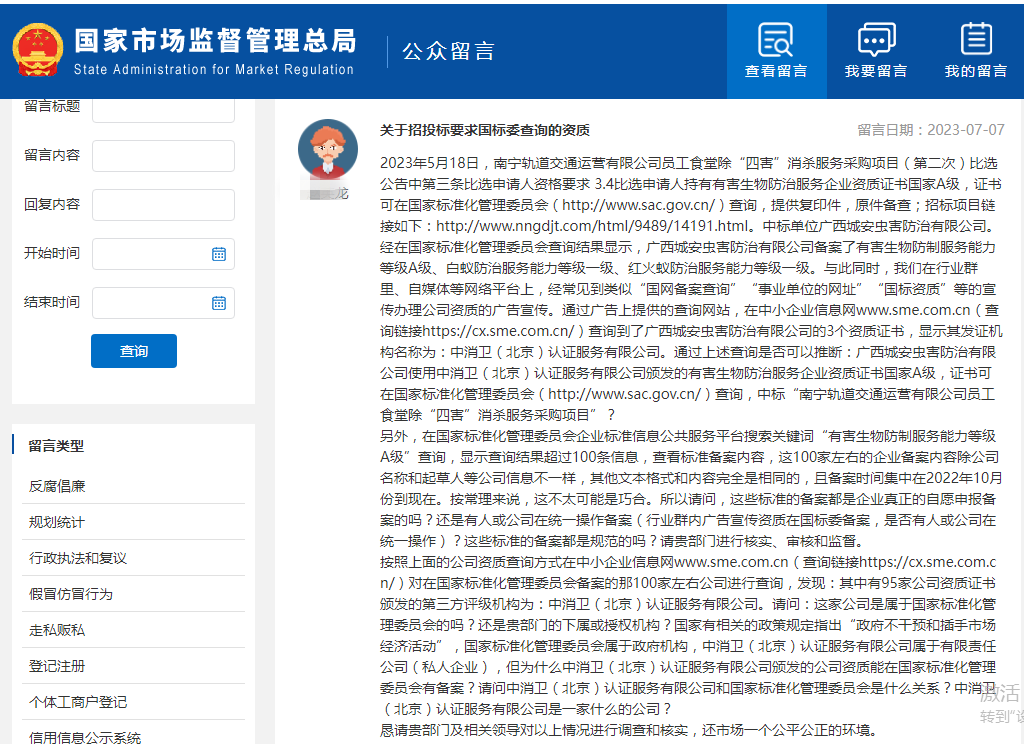Click the national emblem logo
This screenshot has width=1024, height=744.
[x=38, y=50]
